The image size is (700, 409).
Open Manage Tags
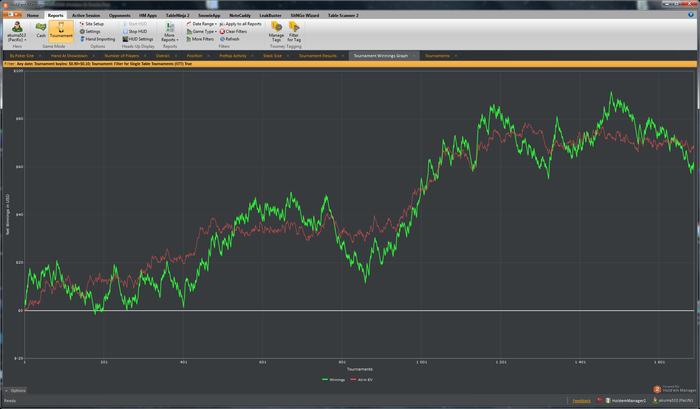tap(276, 32)
